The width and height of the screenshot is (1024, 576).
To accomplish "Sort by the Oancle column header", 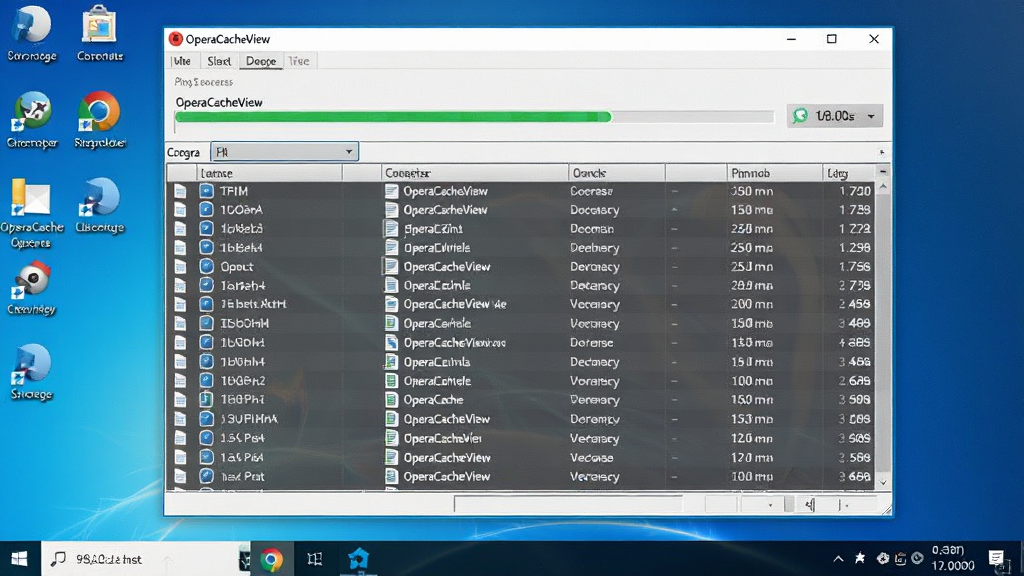I will point(616,173).
